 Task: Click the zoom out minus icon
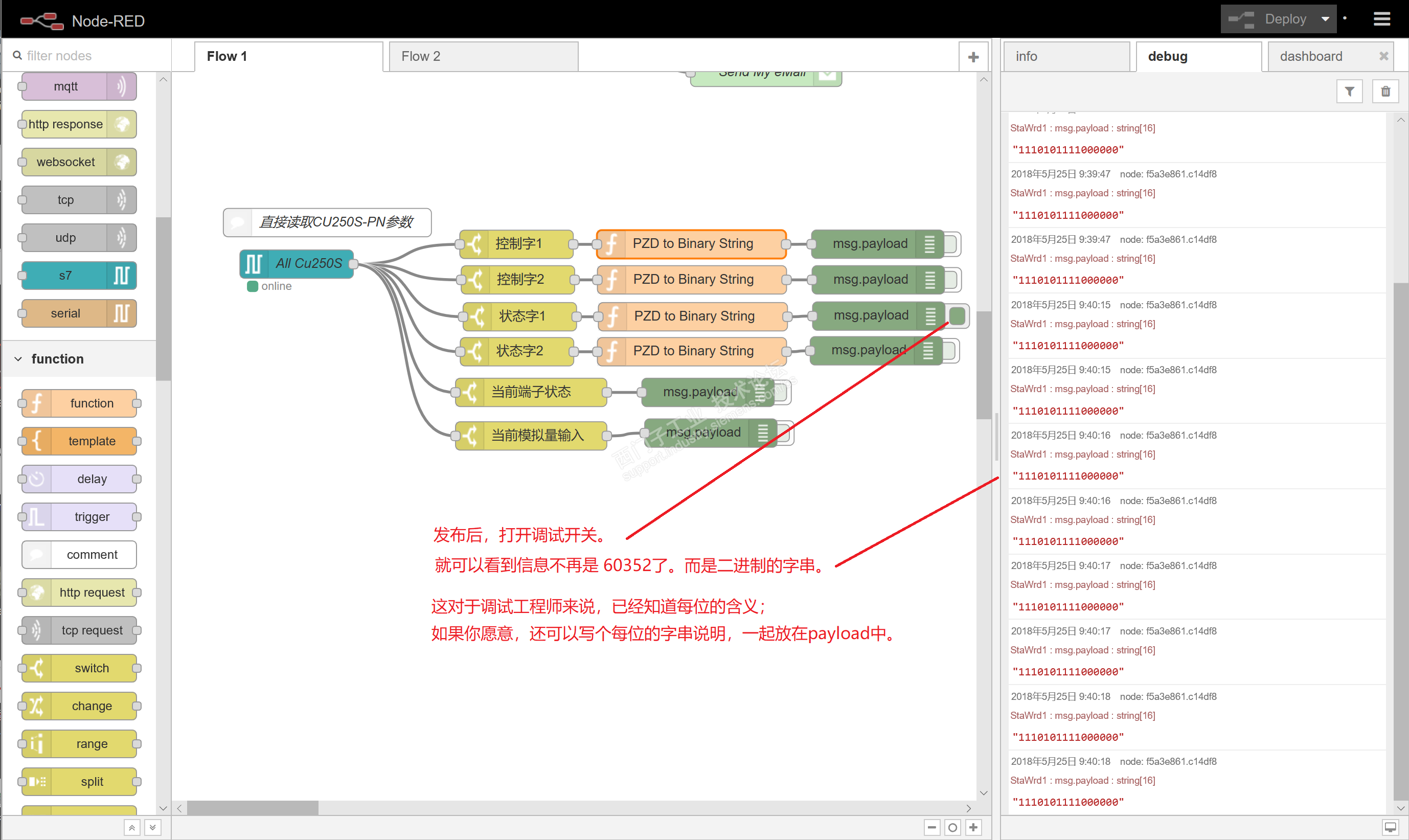click(x=932, y=827)
